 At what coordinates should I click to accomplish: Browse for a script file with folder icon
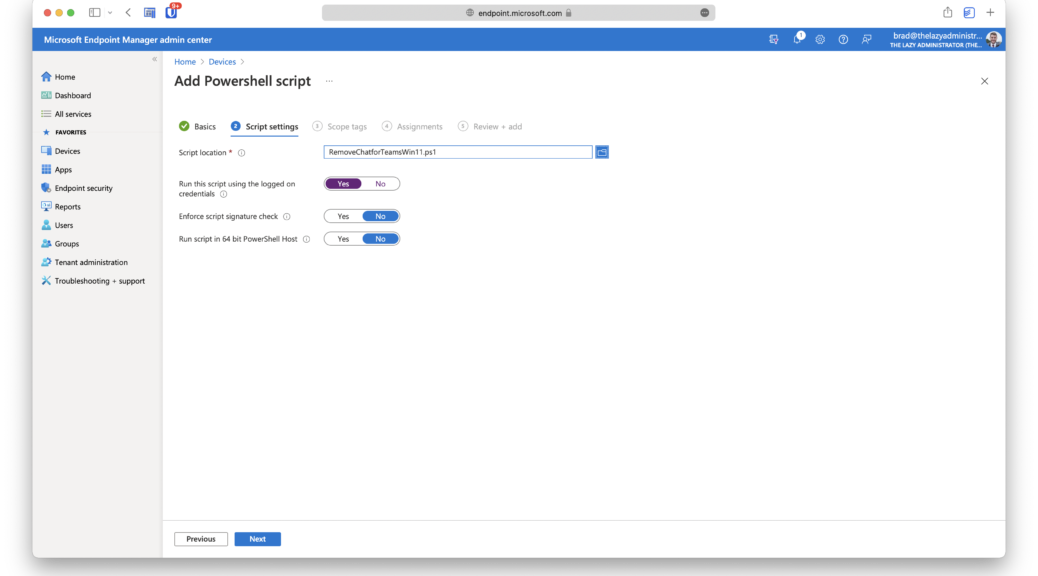[x=602, y=152]
